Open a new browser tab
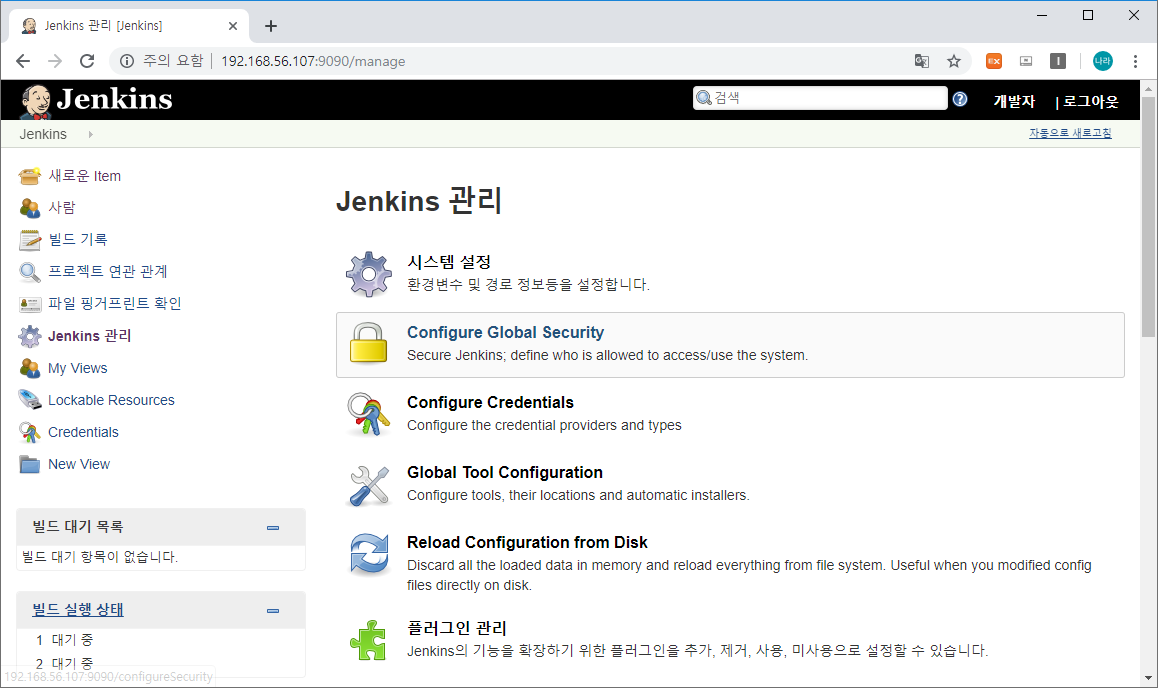The image size is (1158, 688). click(x=271, y=26)
